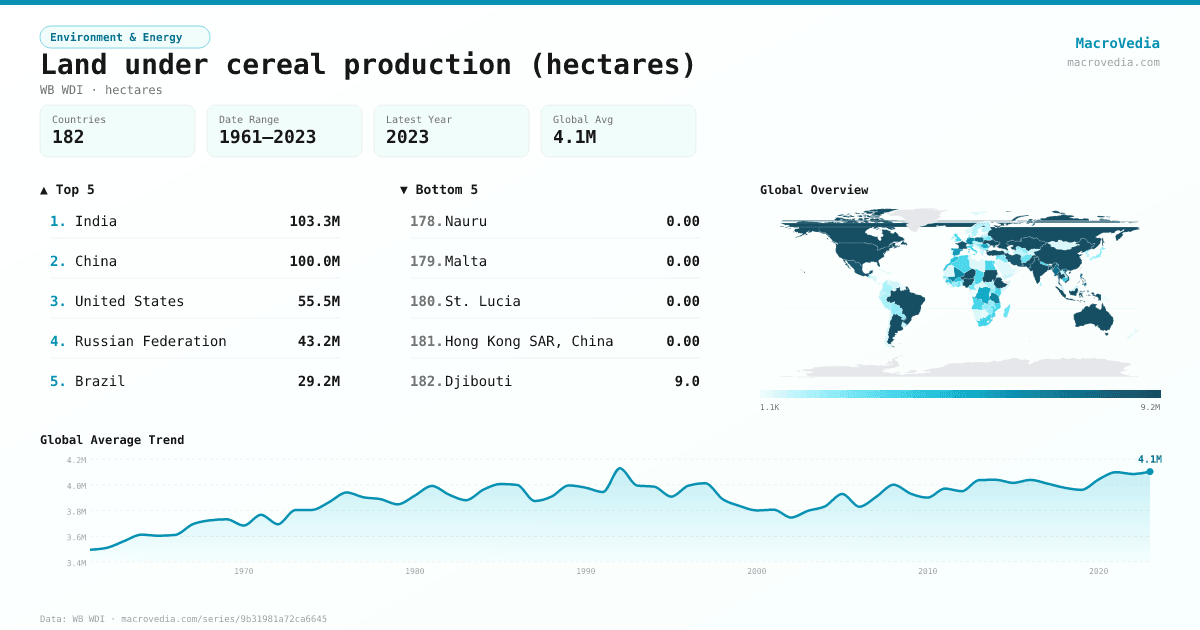Image resolution: width=1200 pixels, height=630 pixels.
Task: Select the Countries 182 stat card
Action: [117, 131]
